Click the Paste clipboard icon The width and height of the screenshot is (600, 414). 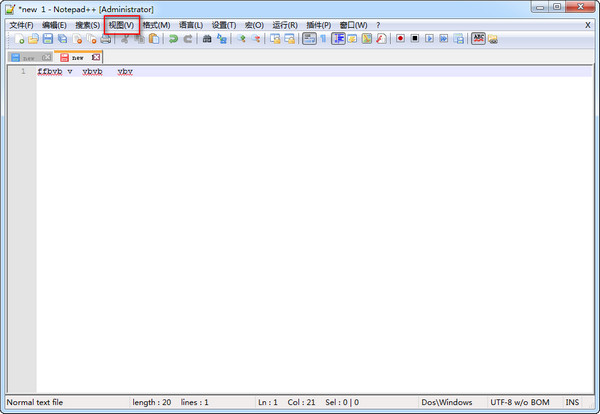(154, 39)
